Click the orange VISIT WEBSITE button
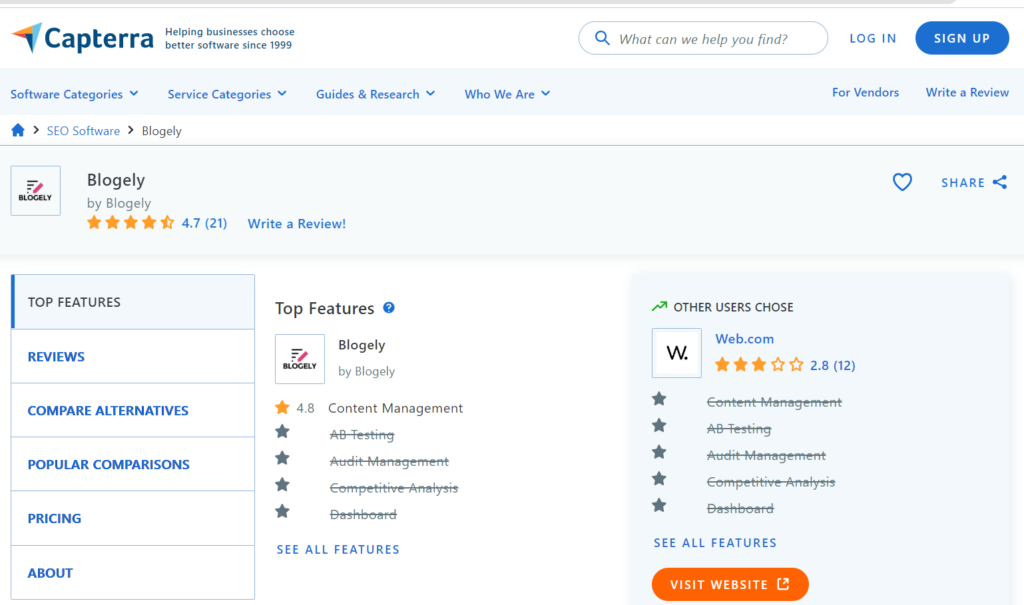This screenshot has height=605, width=1024. (x=730, y=584)
